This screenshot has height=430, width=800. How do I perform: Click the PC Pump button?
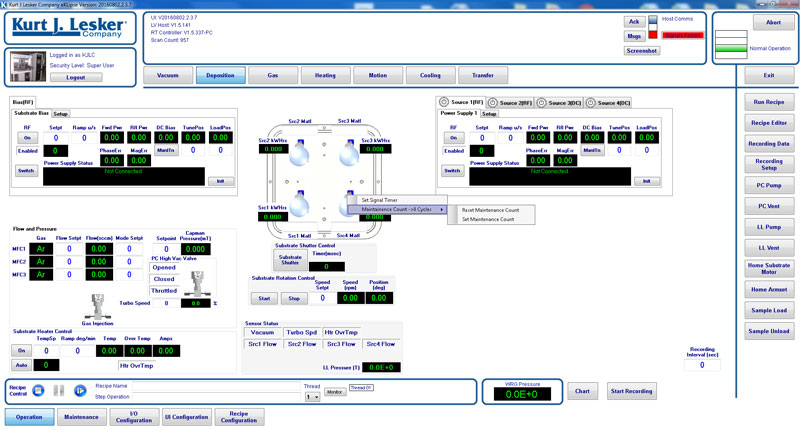point(769,185)
